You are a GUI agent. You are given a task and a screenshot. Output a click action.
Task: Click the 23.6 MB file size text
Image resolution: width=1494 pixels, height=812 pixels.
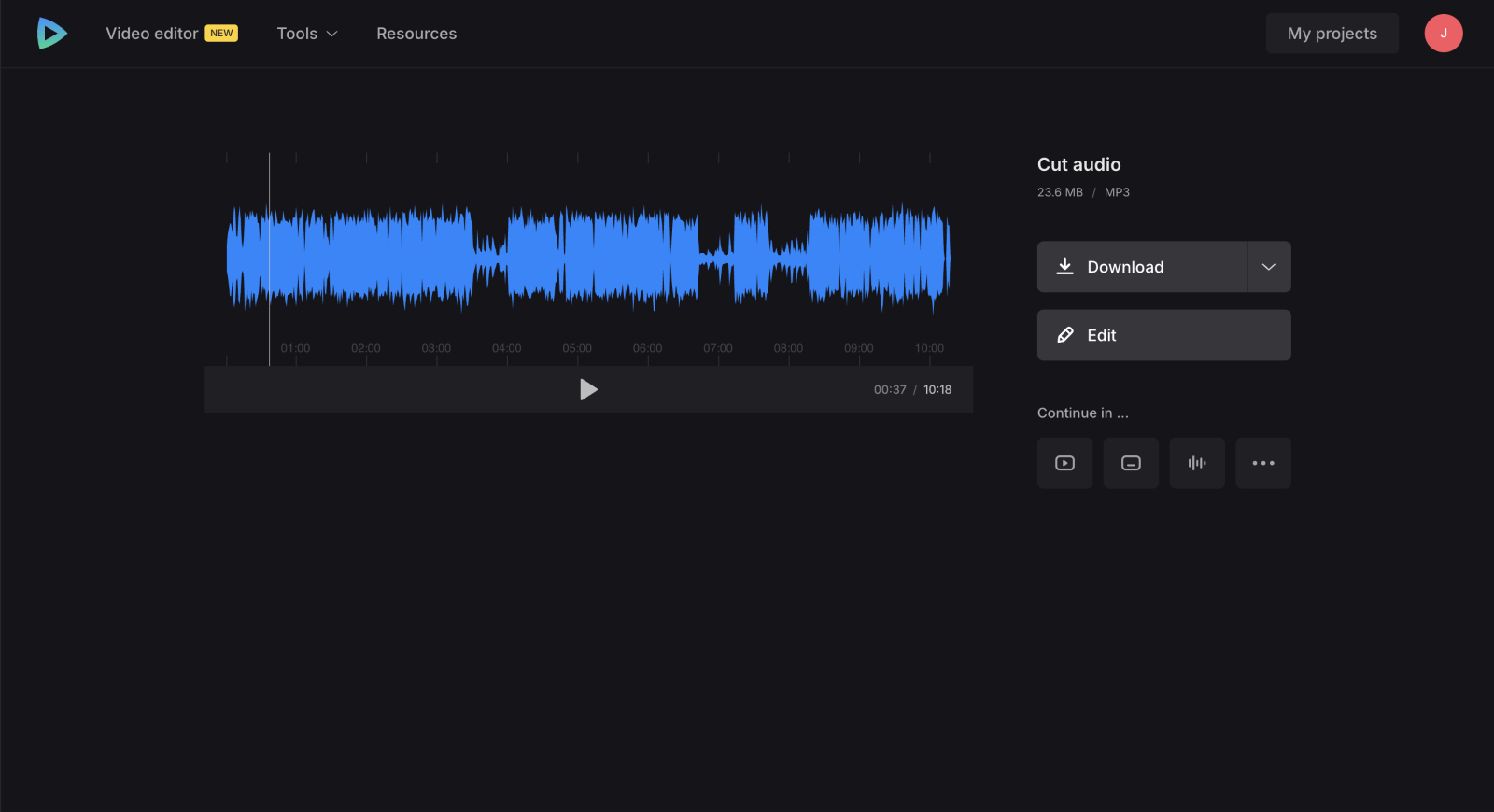point(1060,192)
